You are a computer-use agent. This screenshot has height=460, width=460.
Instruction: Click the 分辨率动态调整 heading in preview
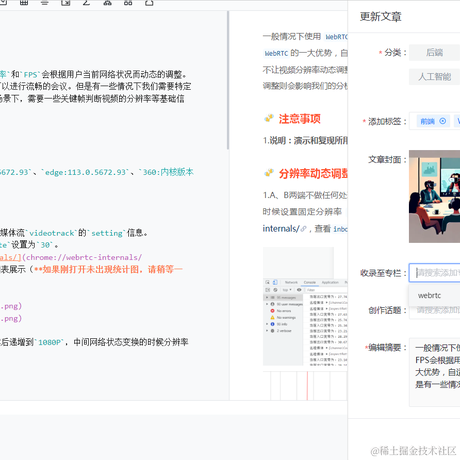pyautogui.click(x=313, y=174)
